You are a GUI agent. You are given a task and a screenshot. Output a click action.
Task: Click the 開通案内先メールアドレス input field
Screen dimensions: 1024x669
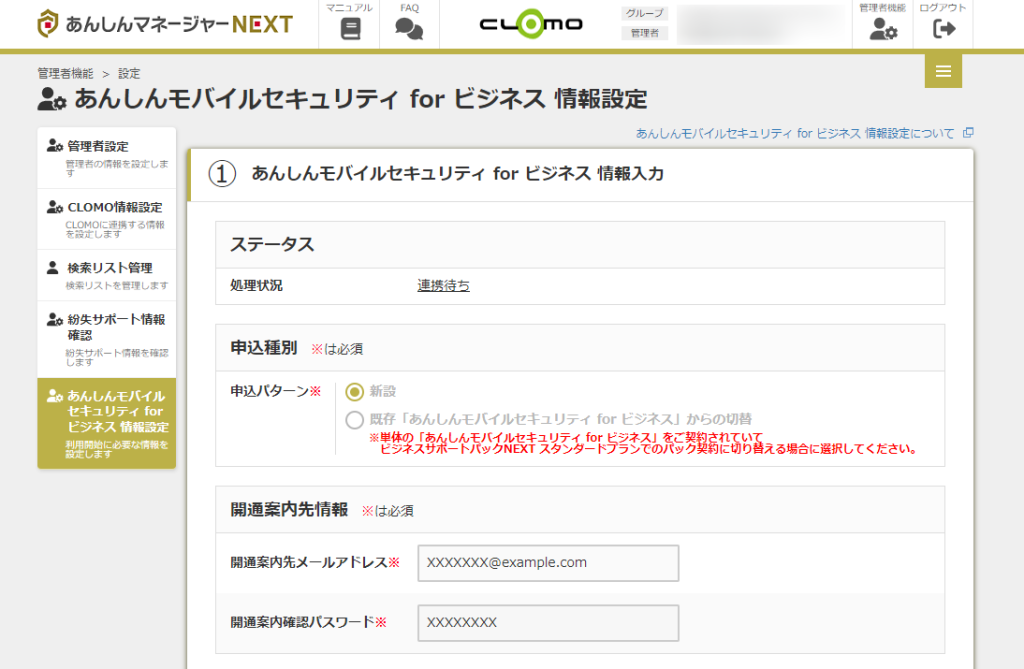[548, 563]
